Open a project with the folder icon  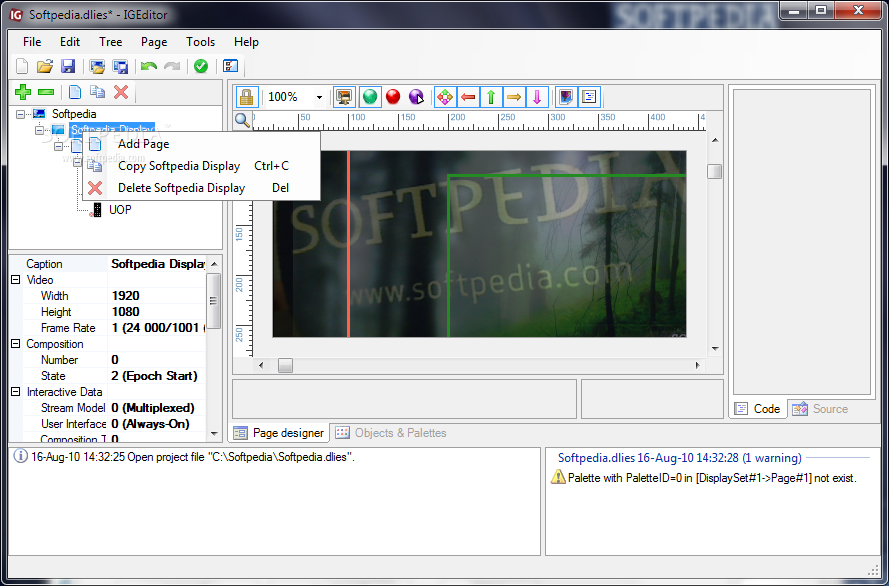45,66
